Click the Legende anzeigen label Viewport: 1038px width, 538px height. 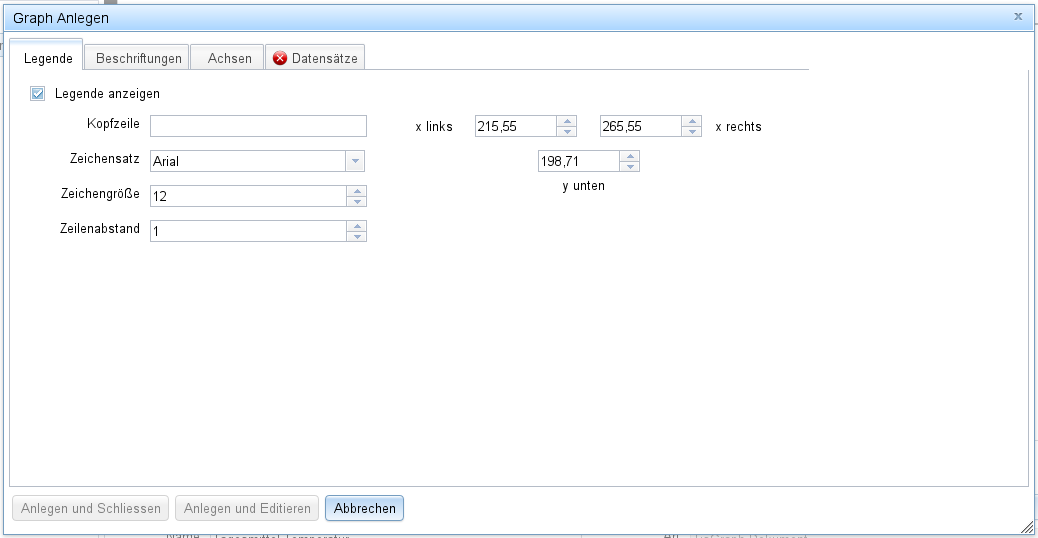pos(107,93)
